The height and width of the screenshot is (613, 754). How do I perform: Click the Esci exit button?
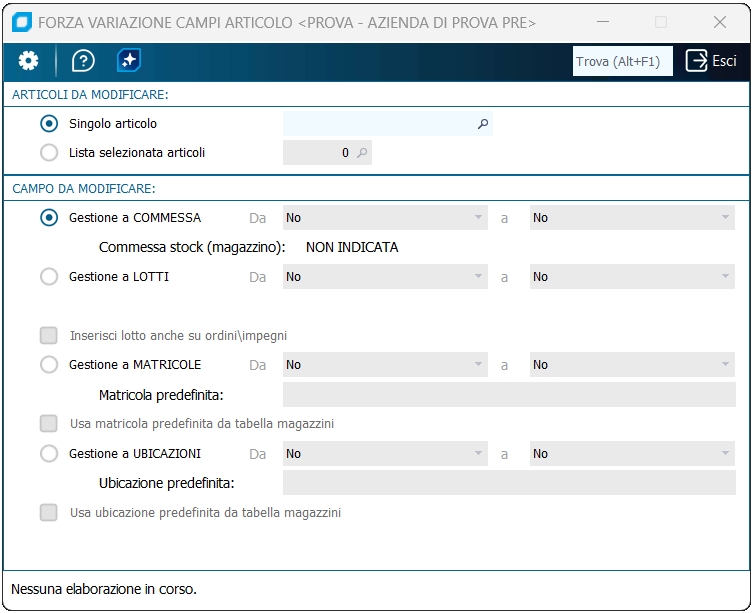[711, 61]
